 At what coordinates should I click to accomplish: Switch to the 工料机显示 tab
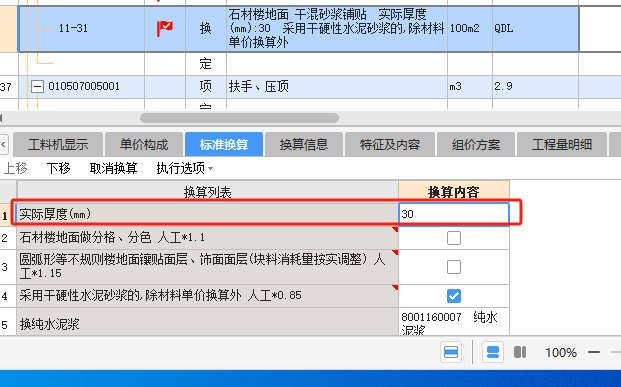58,145
